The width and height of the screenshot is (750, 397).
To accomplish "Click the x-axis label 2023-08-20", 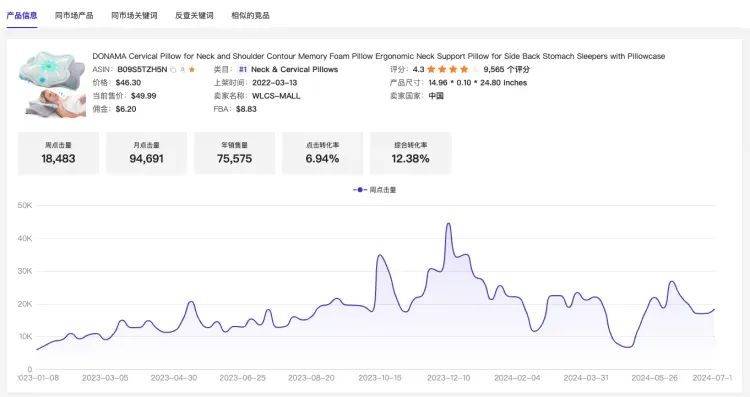I will point(311,378).
